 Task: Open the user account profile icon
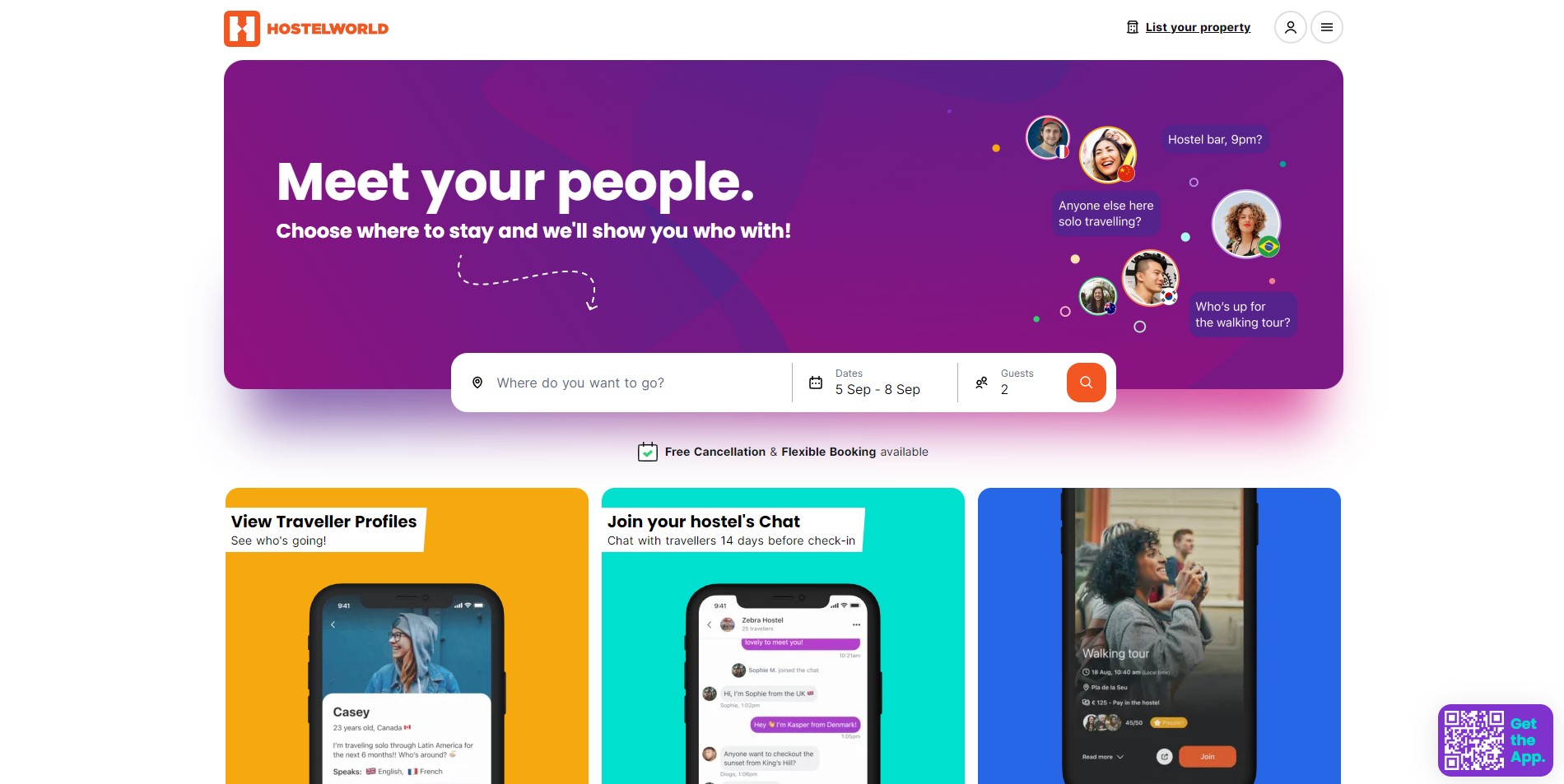[1290, 27]
